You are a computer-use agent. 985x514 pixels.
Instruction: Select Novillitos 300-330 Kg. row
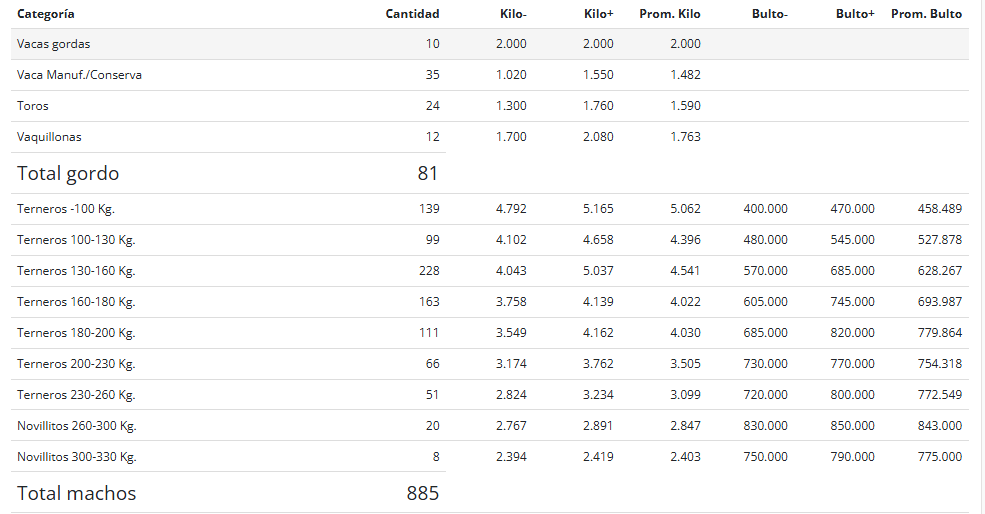[x=489, y=456]
